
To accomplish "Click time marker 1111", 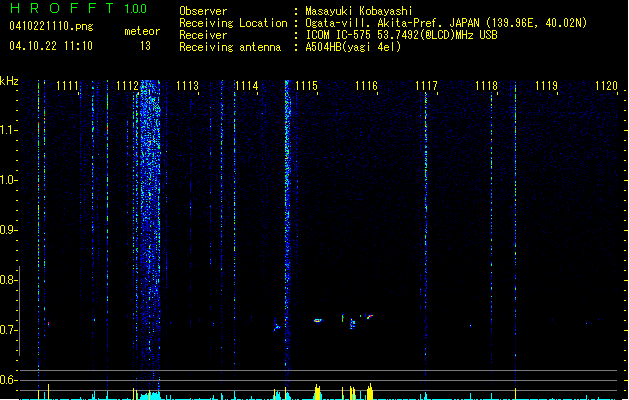I will tap(67, 86).
